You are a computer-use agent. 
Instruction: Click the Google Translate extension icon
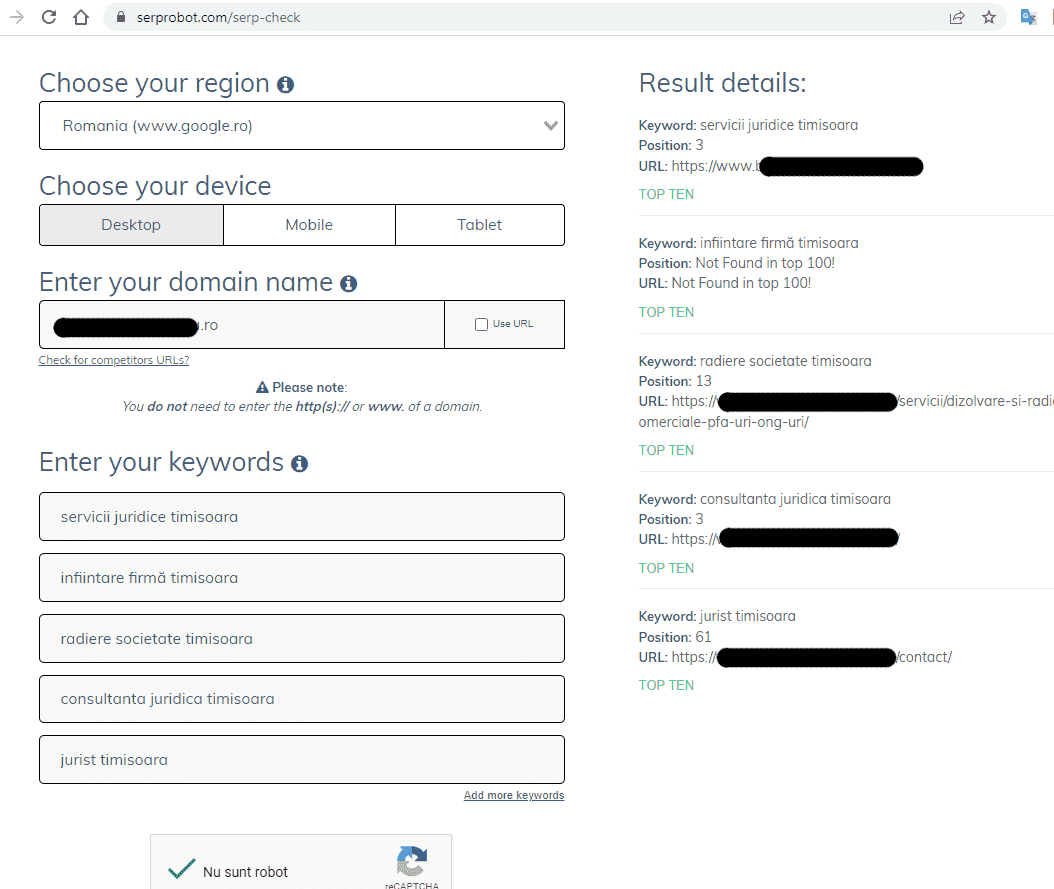pyautogui.click(x=1028, y=17)
